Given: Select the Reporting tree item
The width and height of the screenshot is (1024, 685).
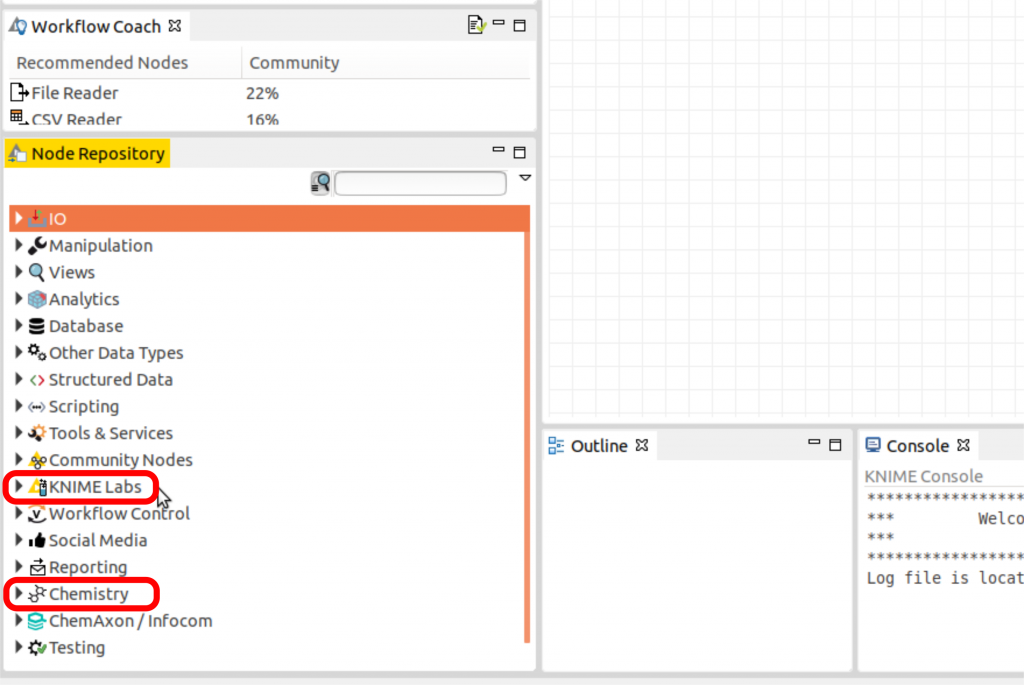Looking at the screenshot, I should coord(88,567).
